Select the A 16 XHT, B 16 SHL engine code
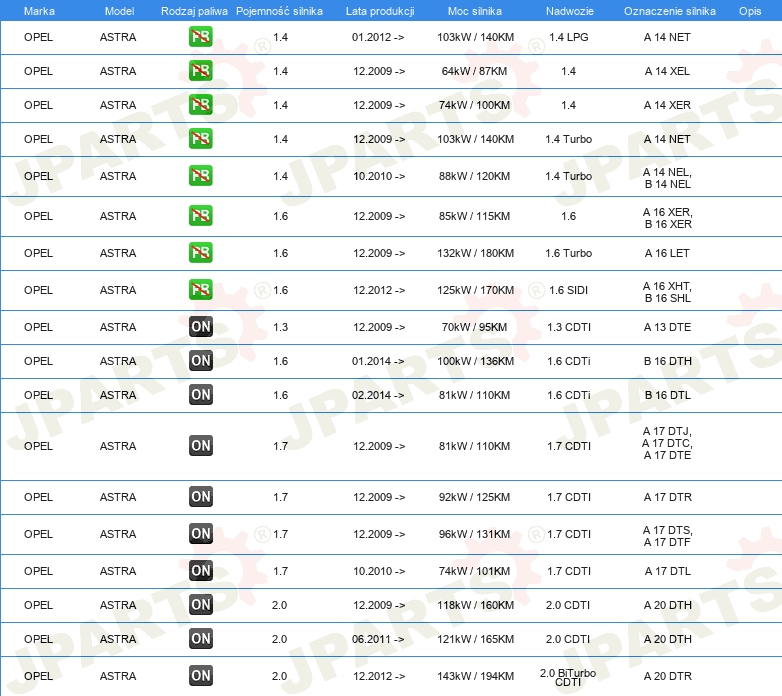This screenshot has height=696, width=782. pos(667,292)
